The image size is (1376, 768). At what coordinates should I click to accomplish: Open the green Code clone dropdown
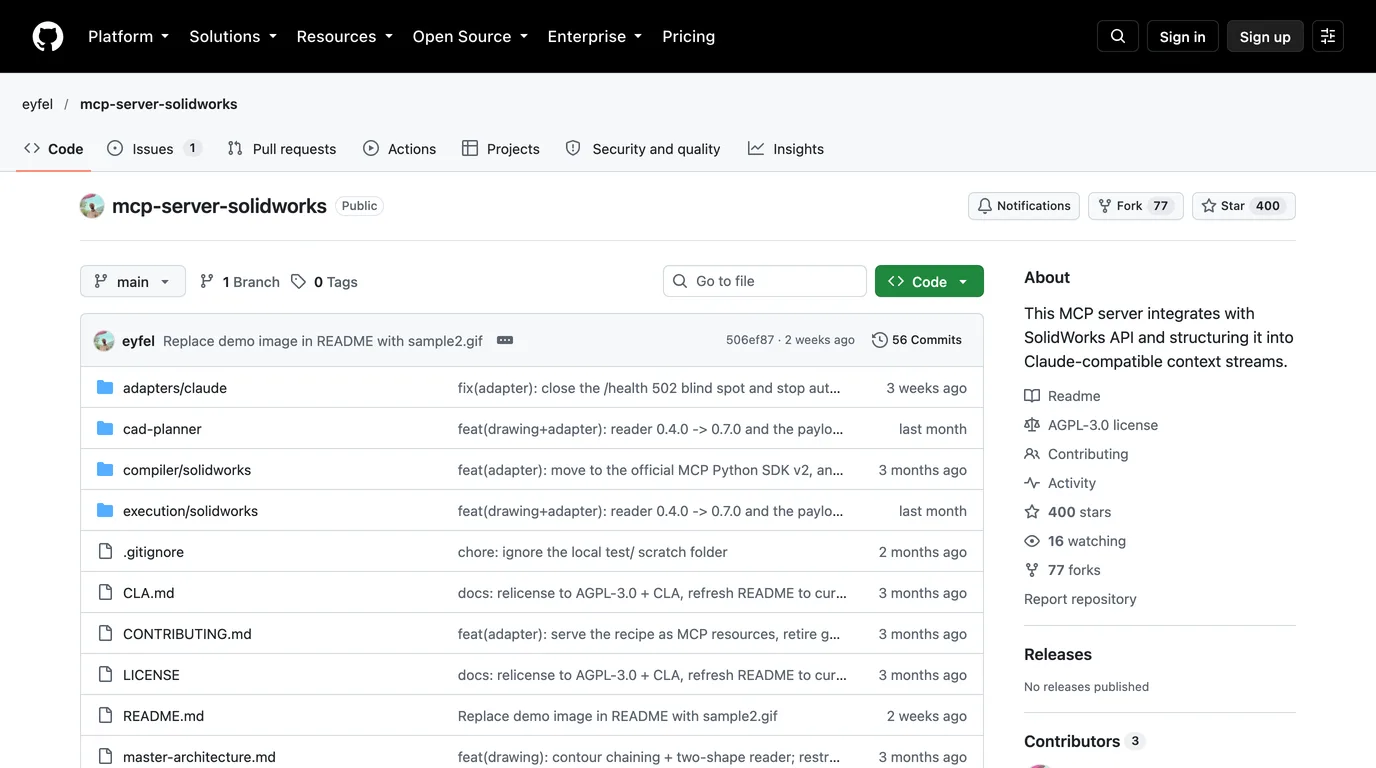point(929,281)
